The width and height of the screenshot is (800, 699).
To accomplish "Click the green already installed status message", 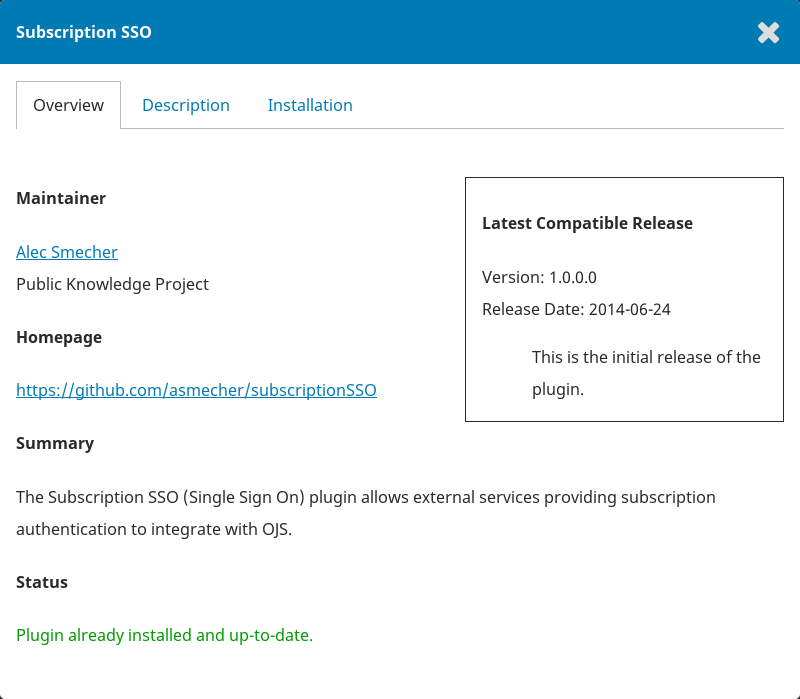I will pos(164,635).
